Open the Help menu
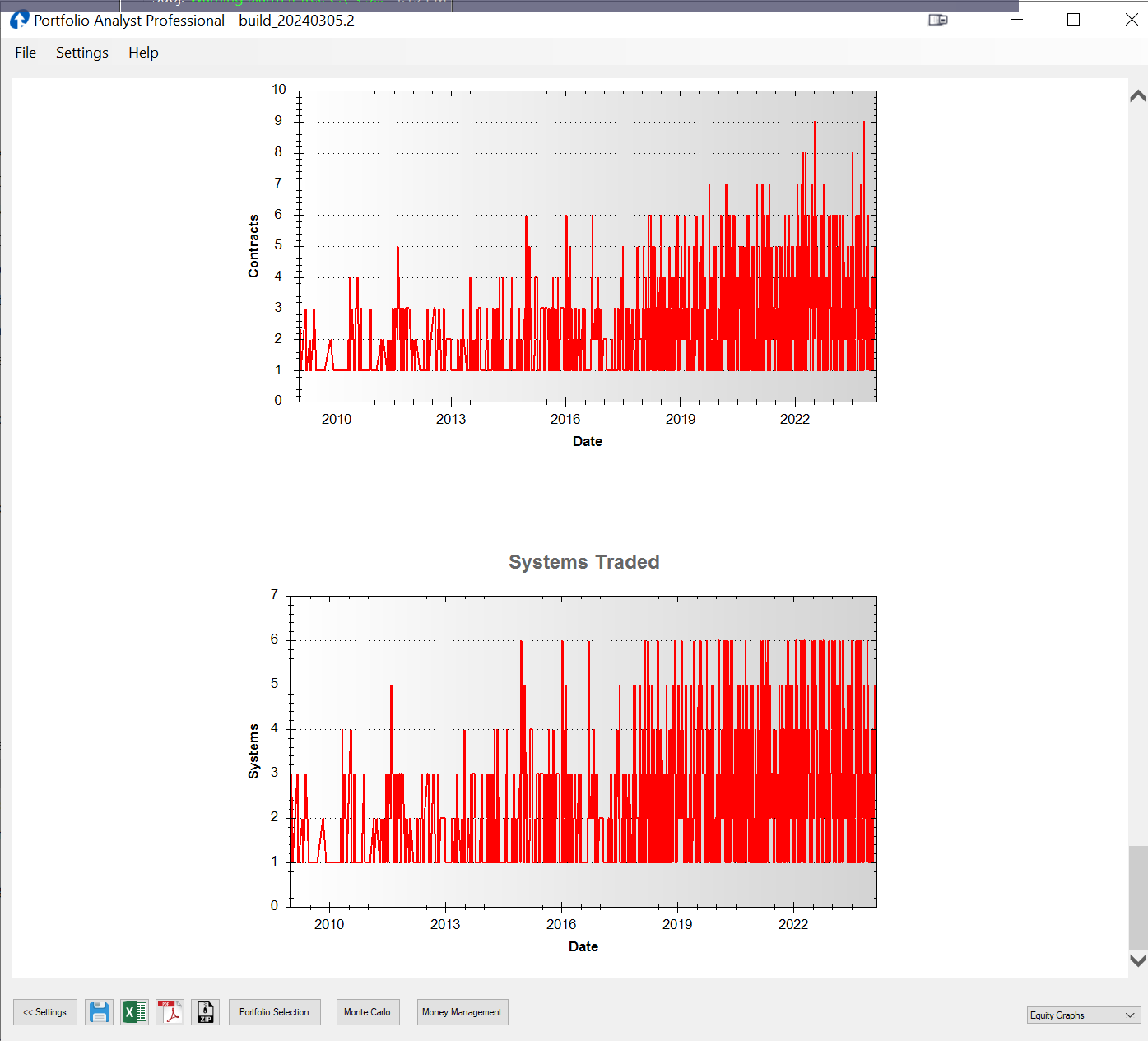The image size is (1148, 1041). point(143,53)
